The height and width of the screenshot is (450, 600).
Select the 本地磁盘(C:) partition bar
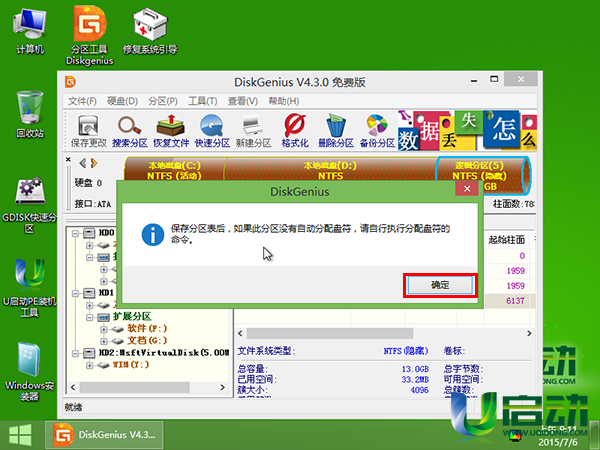click(x=174, y=170)
